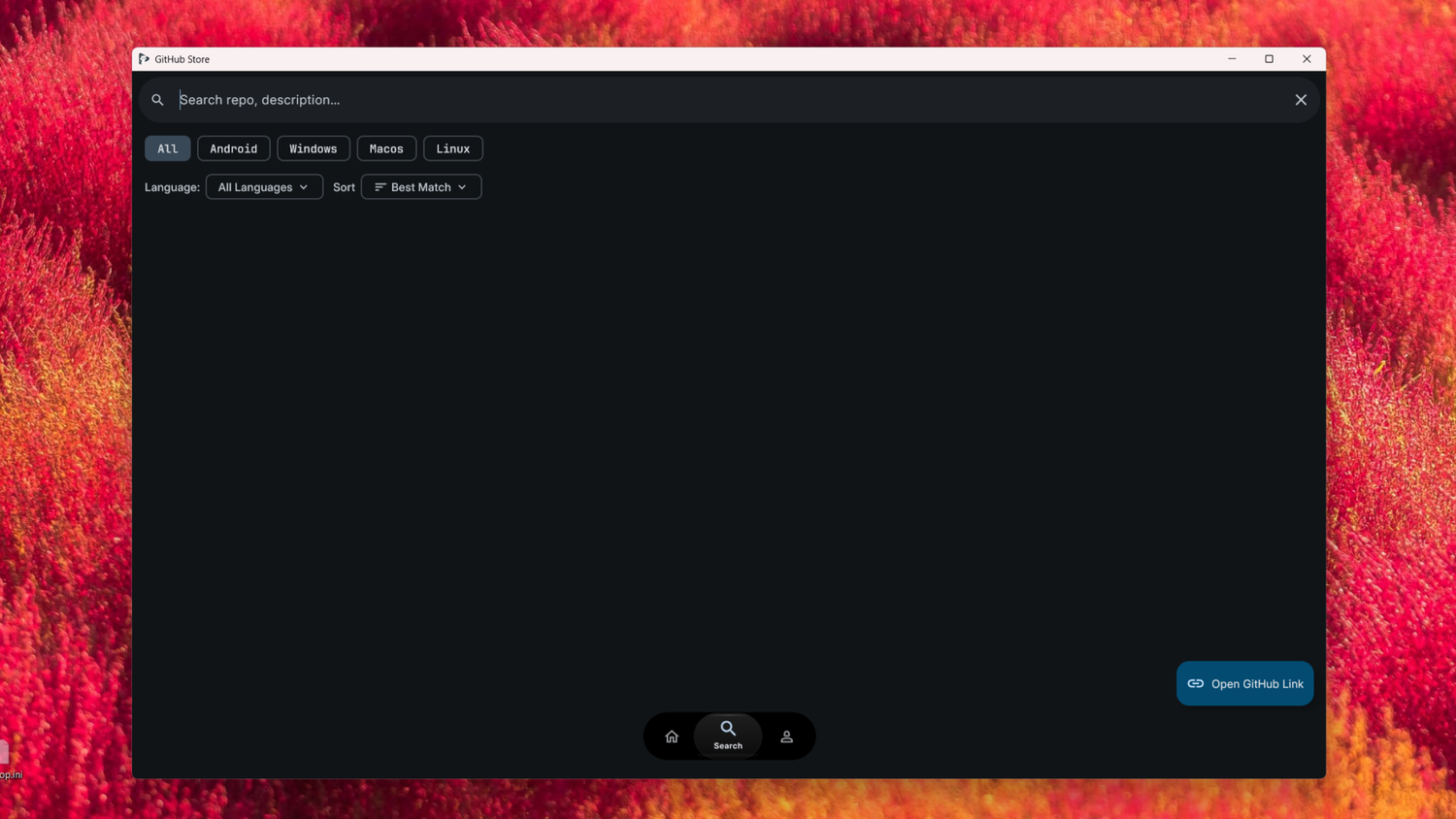
Task: Open the Best Match sort dropdown
Action: [421, 187]
